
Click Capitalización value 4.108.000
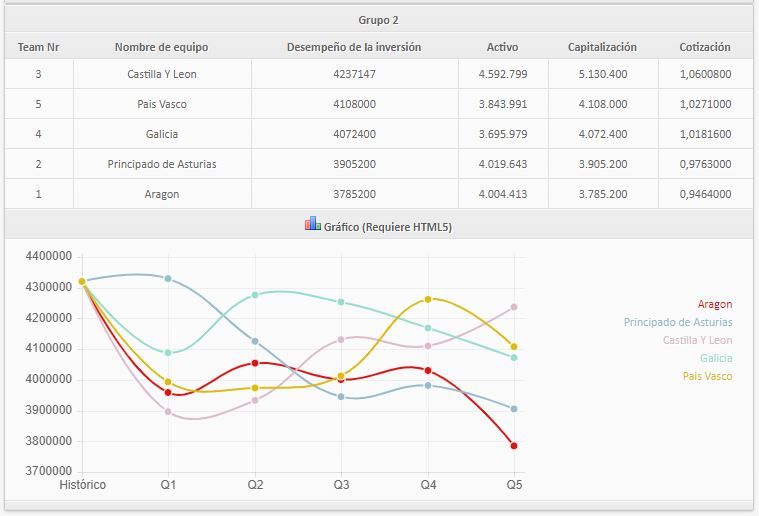point(603,104)
